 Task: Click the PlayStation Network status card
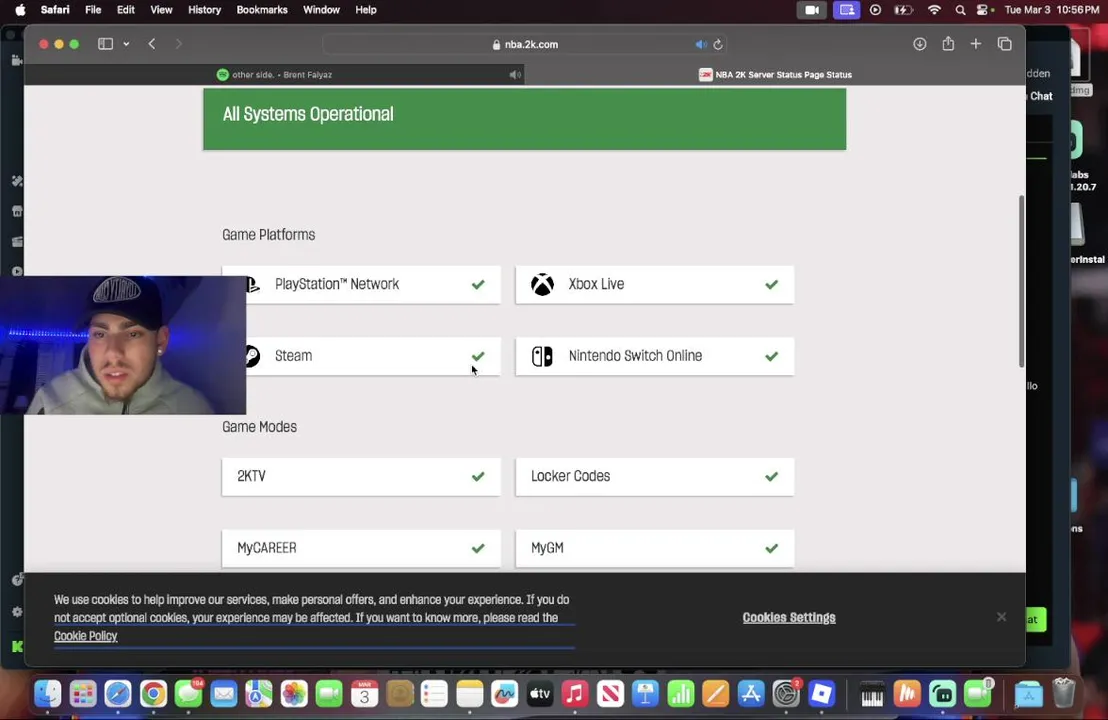click(361, 285)
